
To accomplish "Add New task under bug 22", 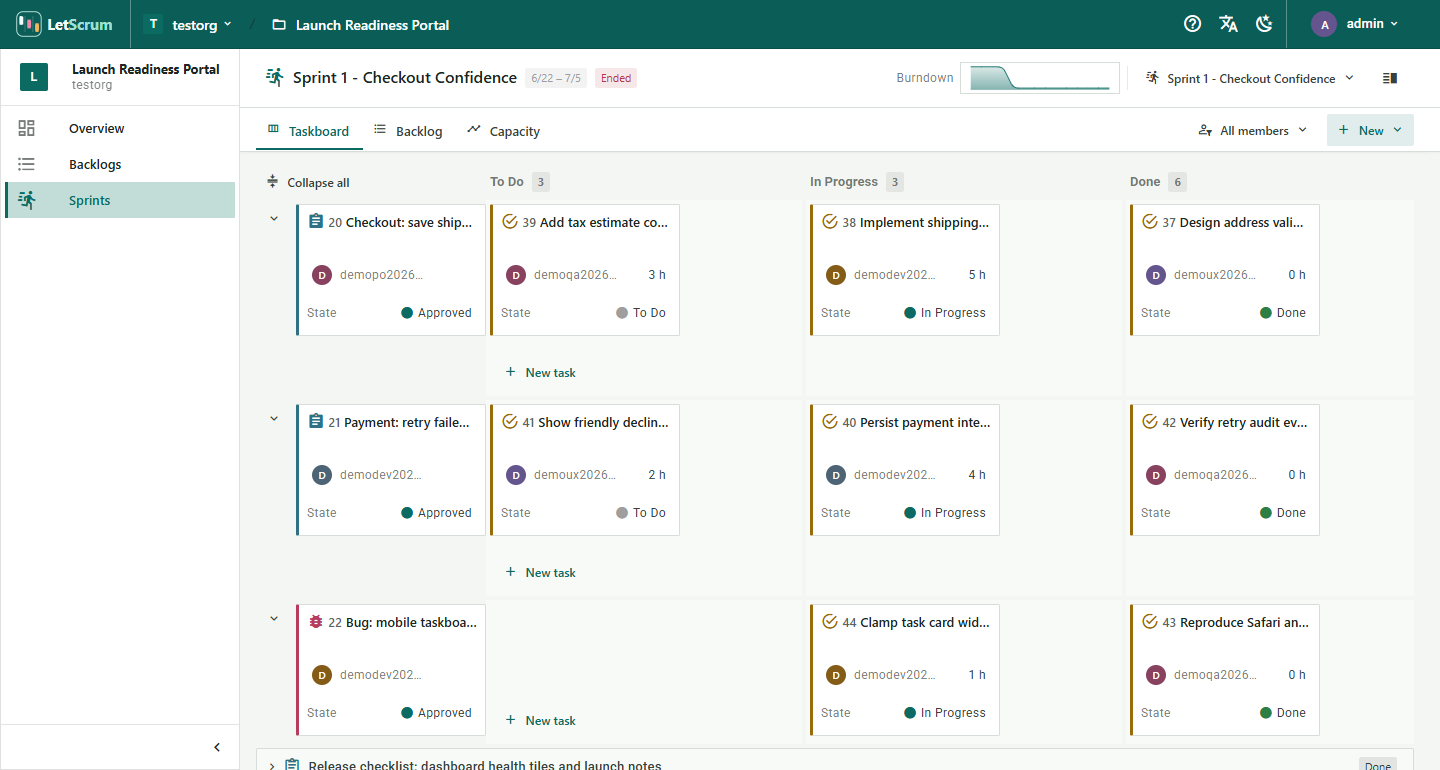I will pyautogui.click(x=540, y=720).
